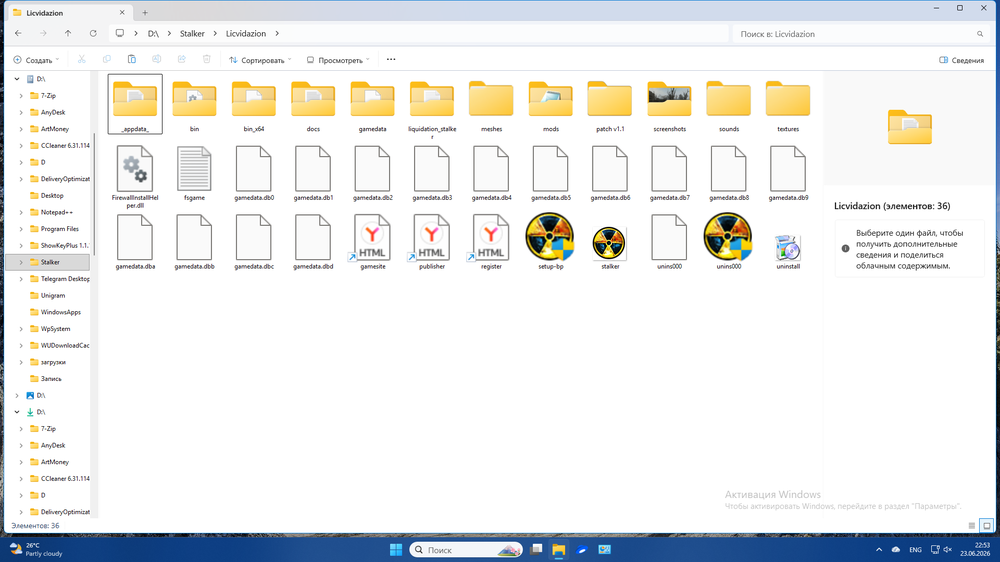Open the Windows Start menu

pos(395,549)
